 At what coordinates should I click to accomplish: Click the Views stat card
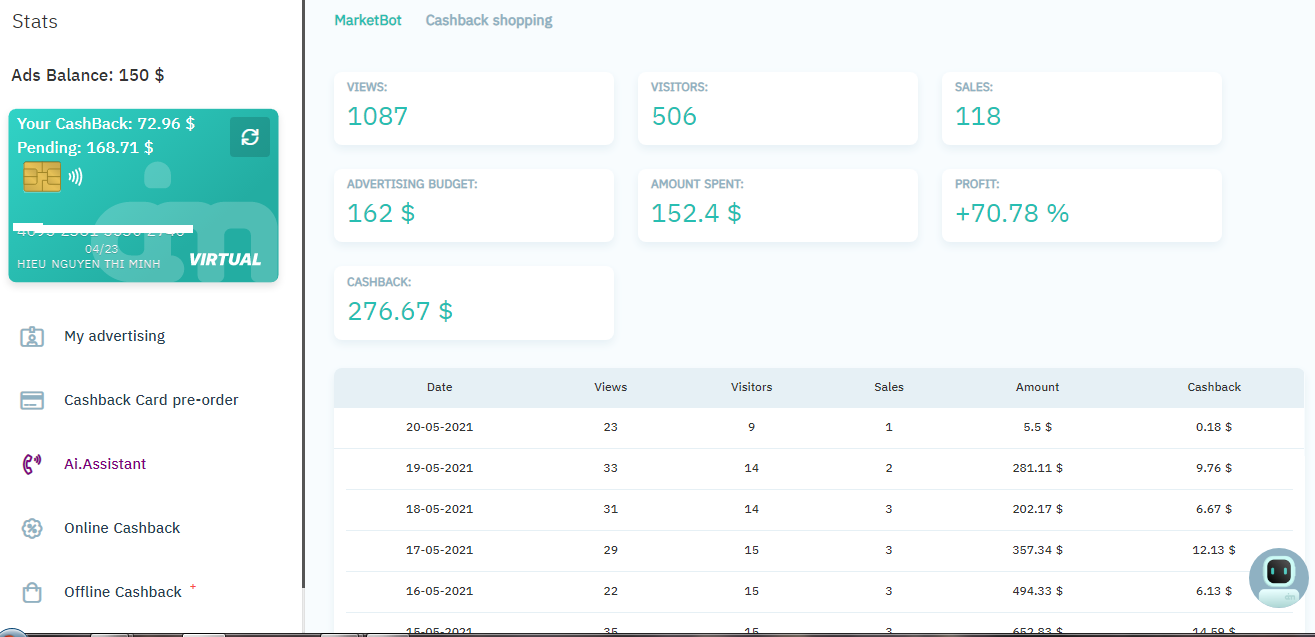pyautogui.click(x=474, y=108)
